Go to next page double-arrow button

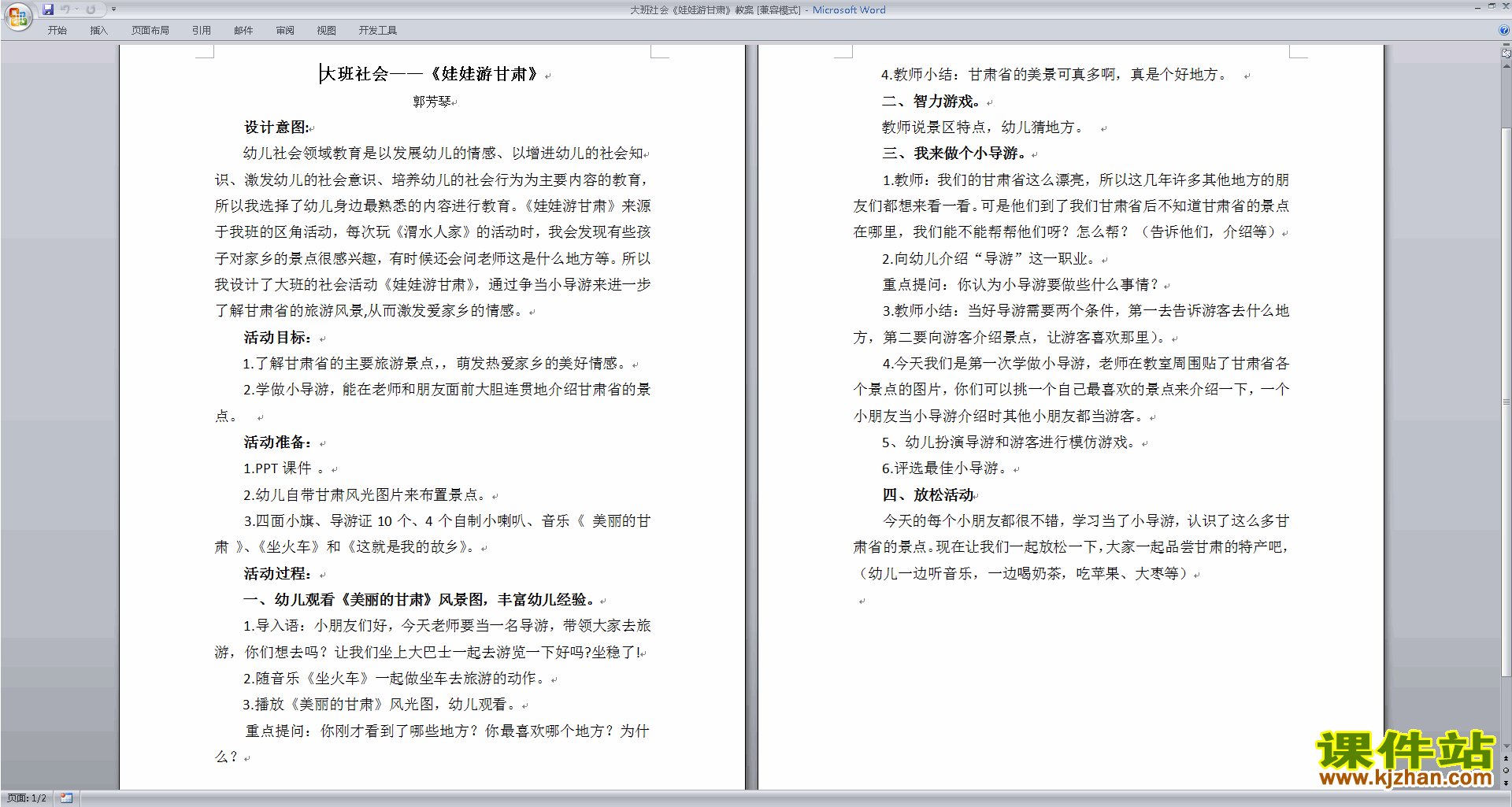tap(1506, 783)
